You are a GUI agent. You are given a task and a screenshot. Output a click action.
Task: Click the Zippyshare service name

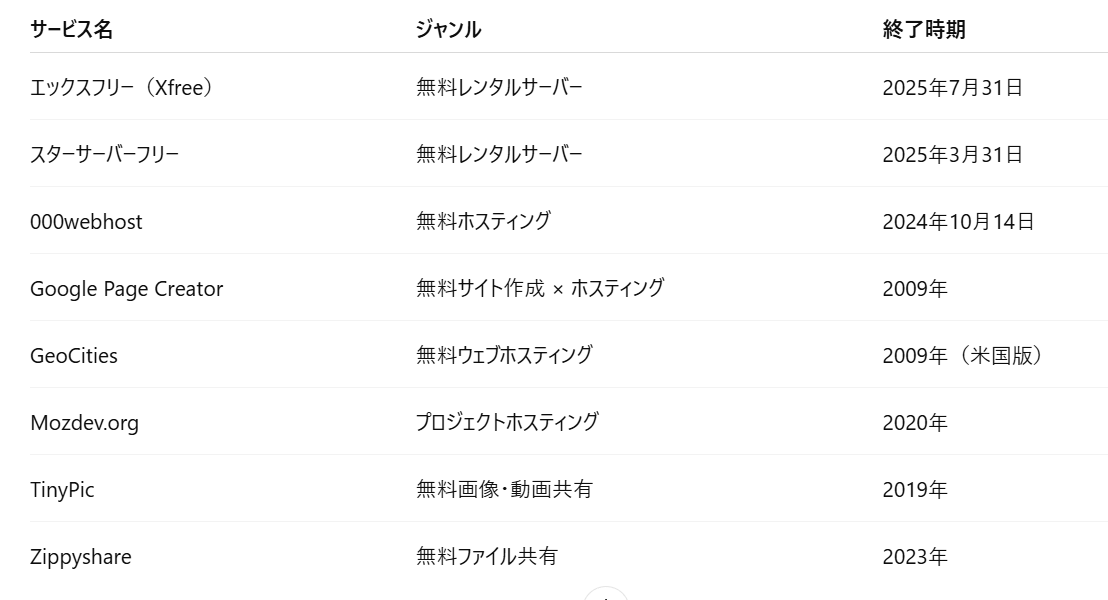[x=80, y=557]
